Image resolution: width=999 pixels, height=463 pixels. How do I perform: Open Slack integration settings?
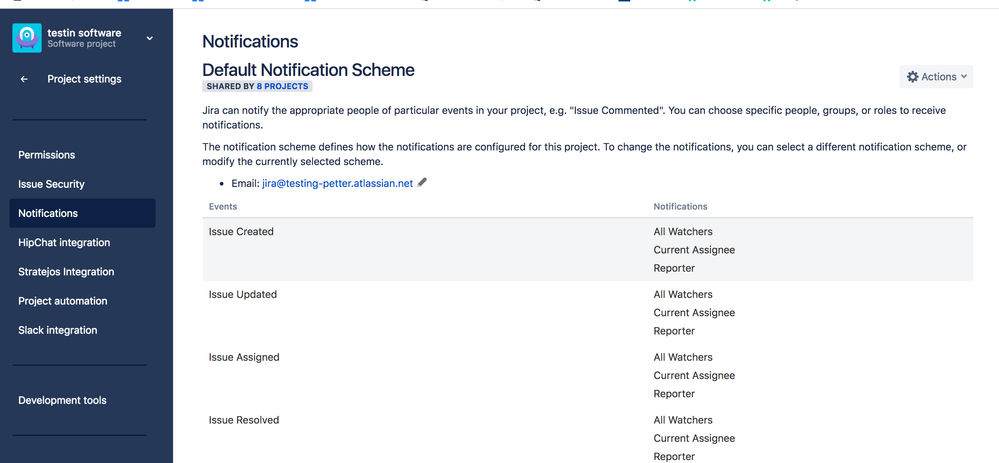click(58, 330)
